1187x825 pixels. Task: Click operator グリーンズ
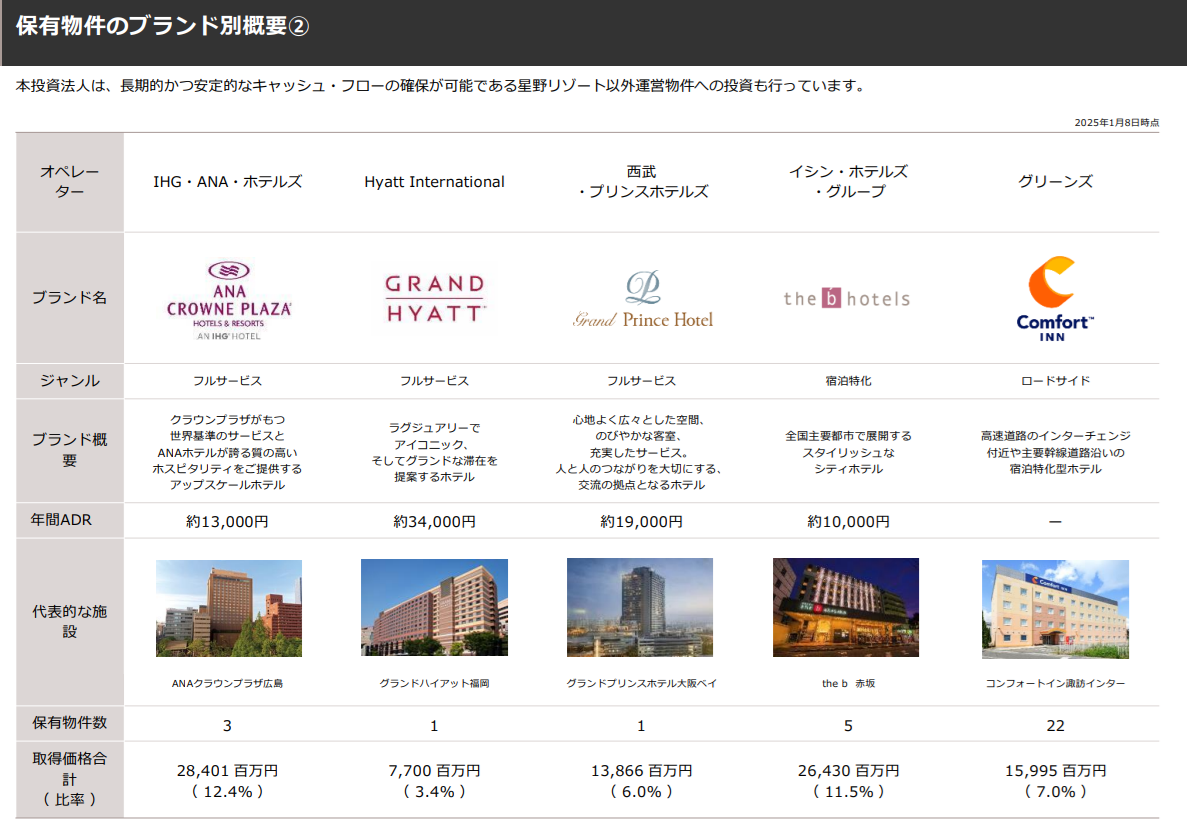[x=1055, y=182]
